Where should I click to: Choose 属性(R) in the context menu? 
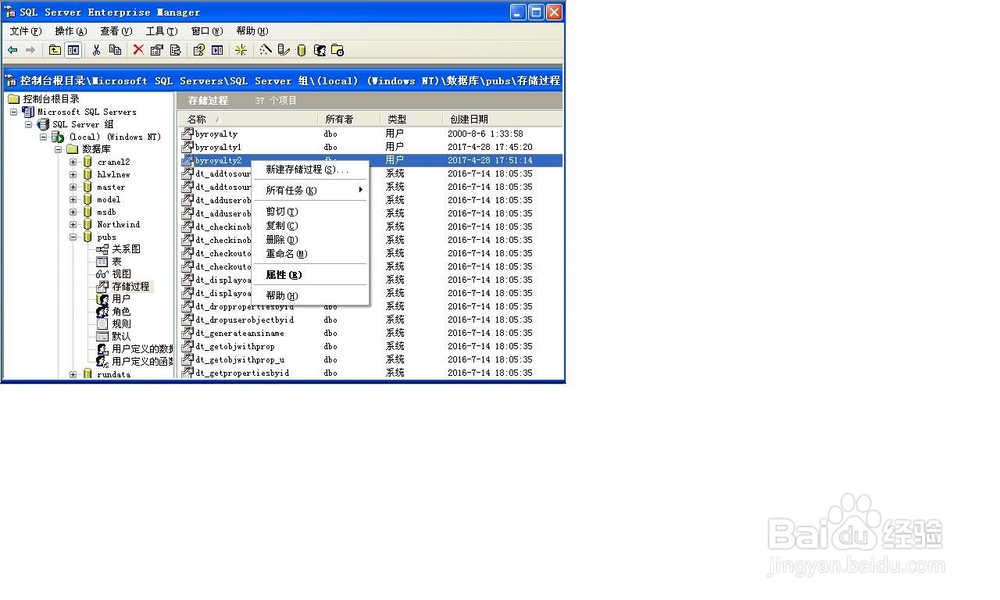[x=311, y=275]
